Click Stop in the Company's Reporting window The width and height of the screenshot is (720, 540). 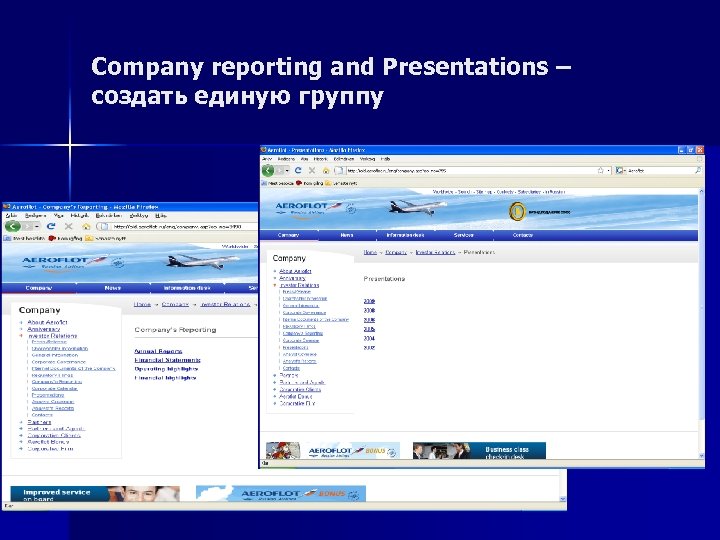[68, 226]
